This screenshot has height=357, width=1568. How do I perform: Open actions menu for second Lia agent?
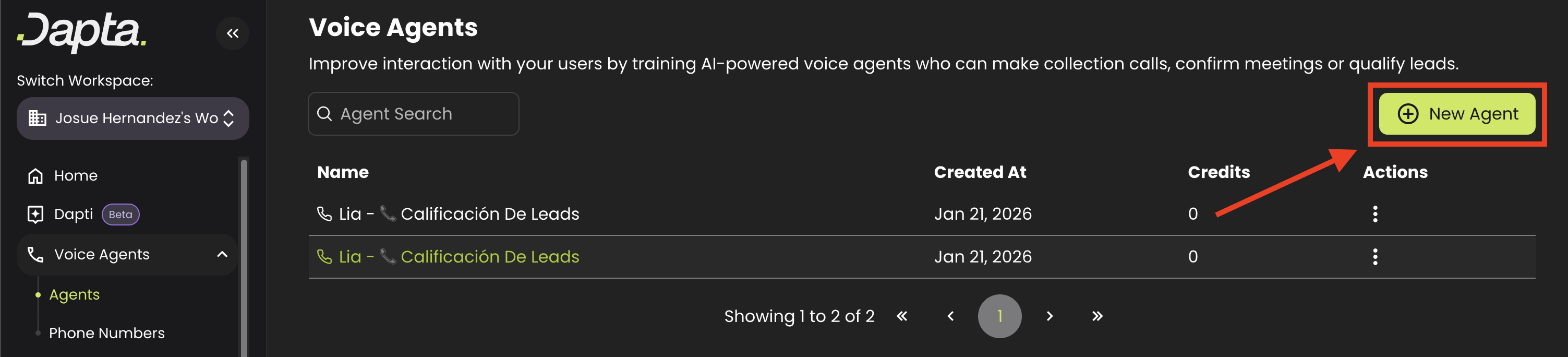(1375, 257)
